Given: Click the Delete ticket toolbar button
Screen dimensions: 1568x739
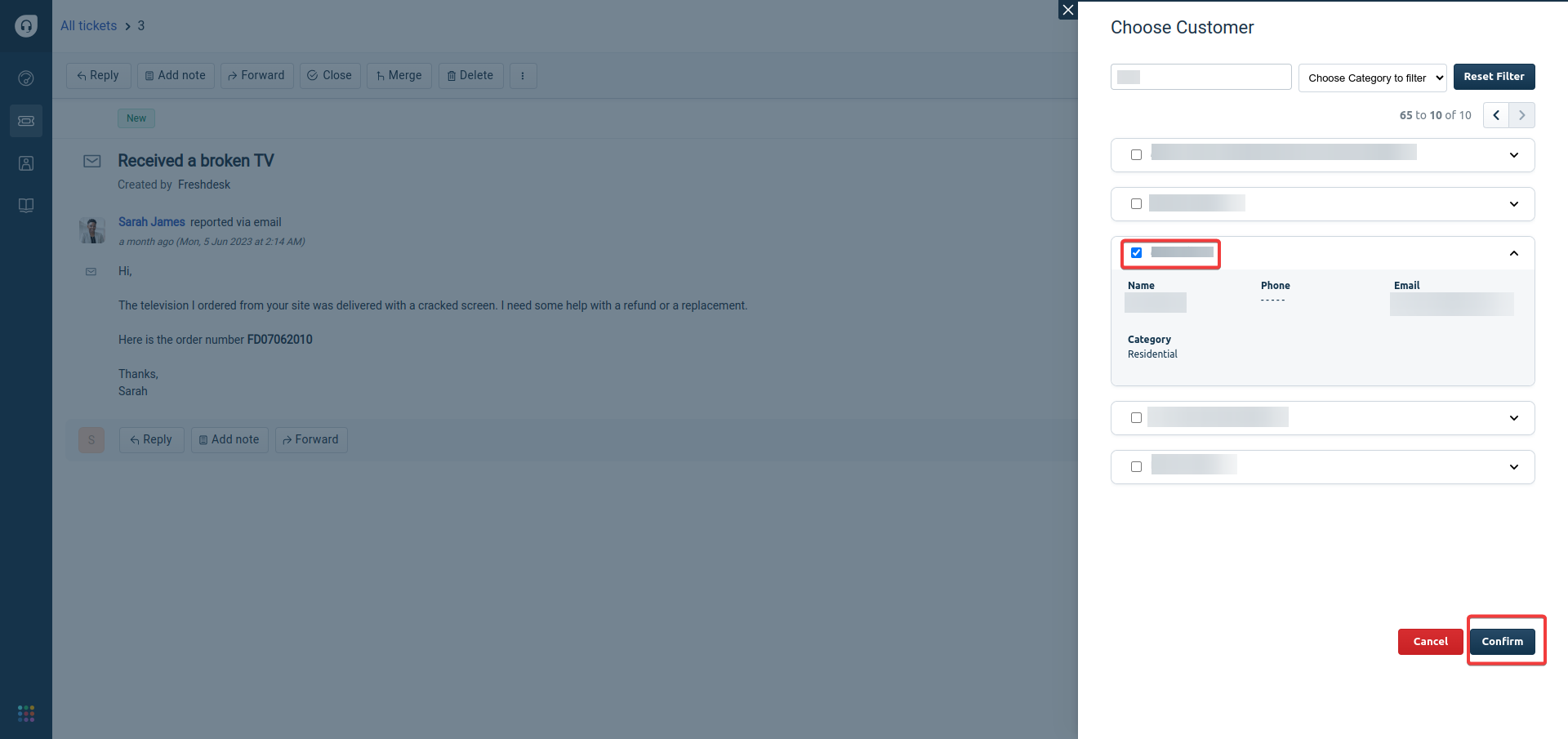Looking at the screenshot, I should [x=471, y=76].
